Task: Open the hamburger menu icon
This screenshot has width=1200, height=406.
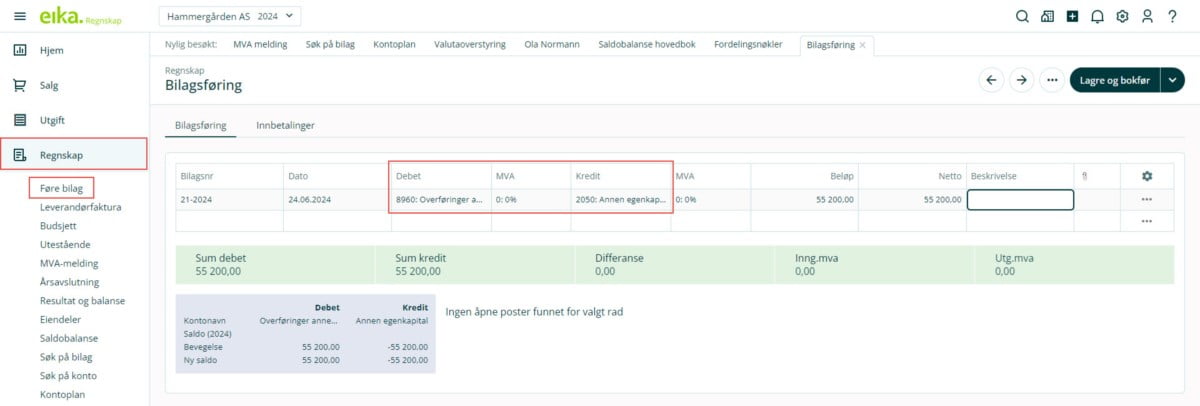Action: [x=20, y=16]
